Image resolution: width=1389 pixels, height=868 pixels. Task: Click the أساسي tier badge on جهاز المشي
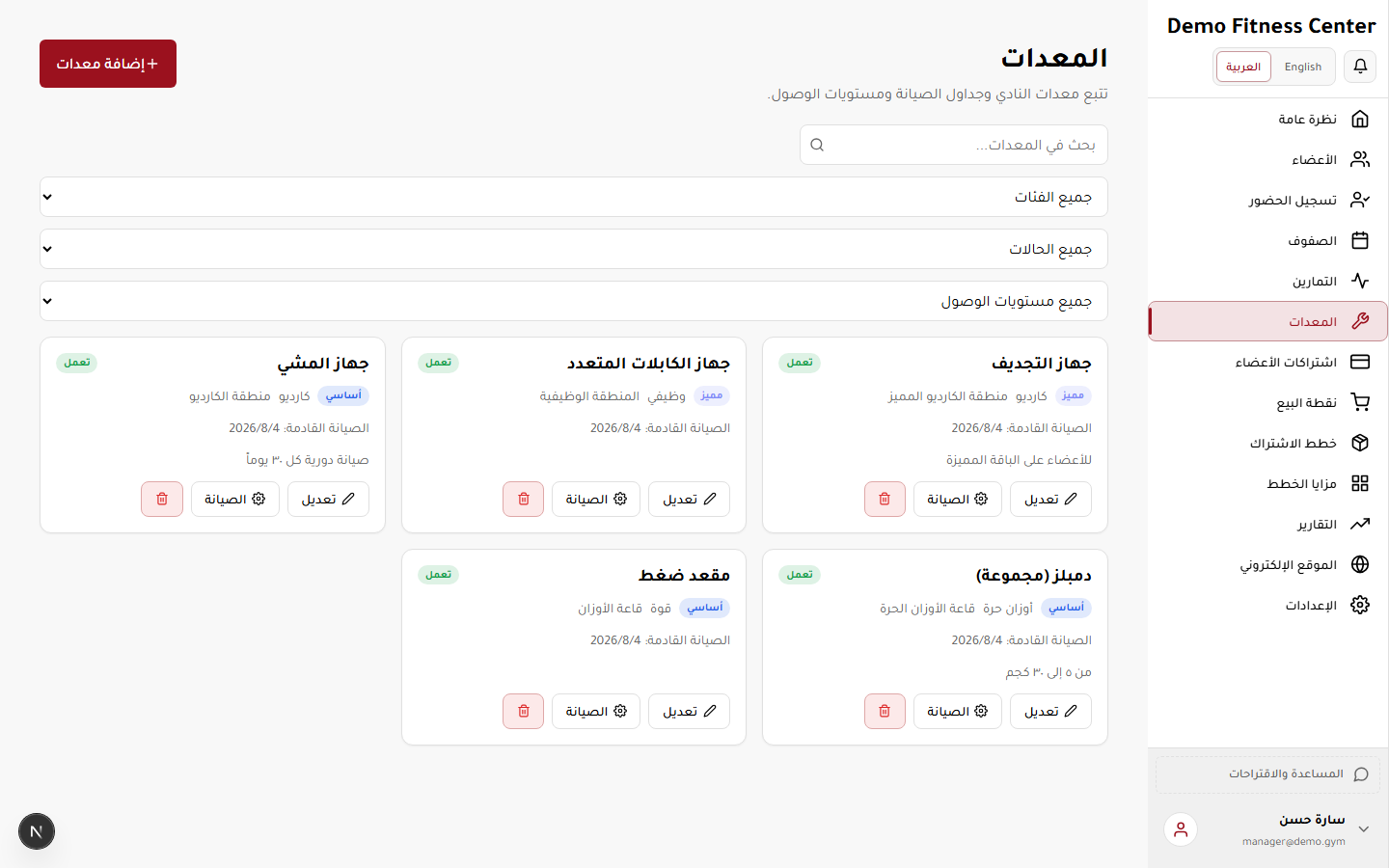point(343,395)
